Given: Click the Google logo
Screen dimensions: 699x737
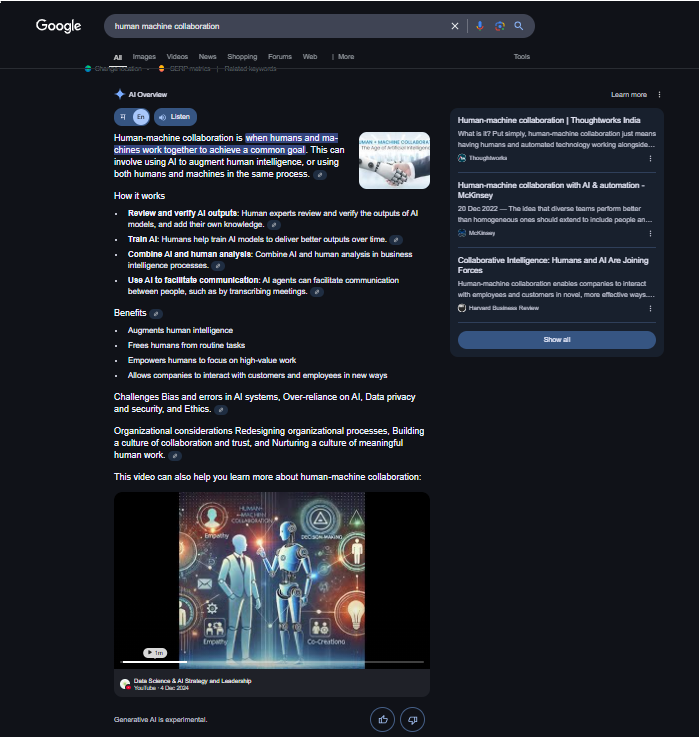Looking at the screenshot, I should (58, 26).
